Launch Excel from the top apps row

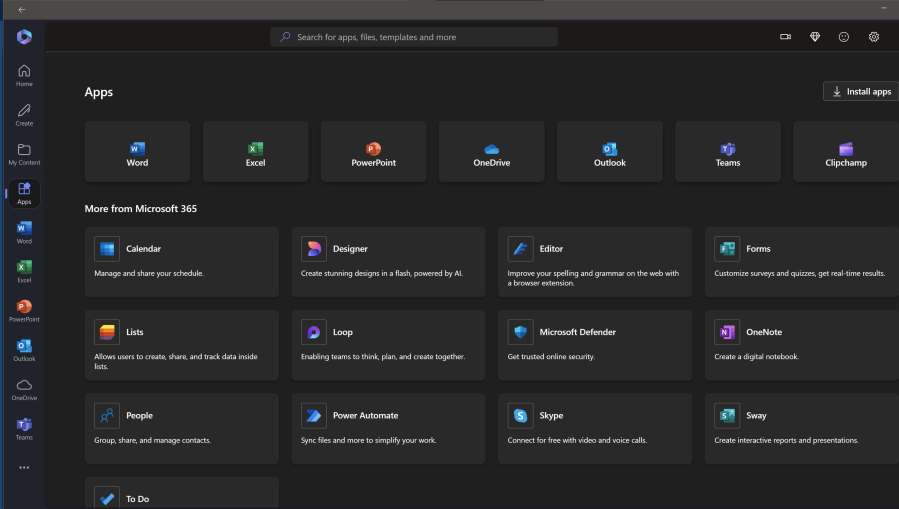pyautogui.click(x=255, y=152)
